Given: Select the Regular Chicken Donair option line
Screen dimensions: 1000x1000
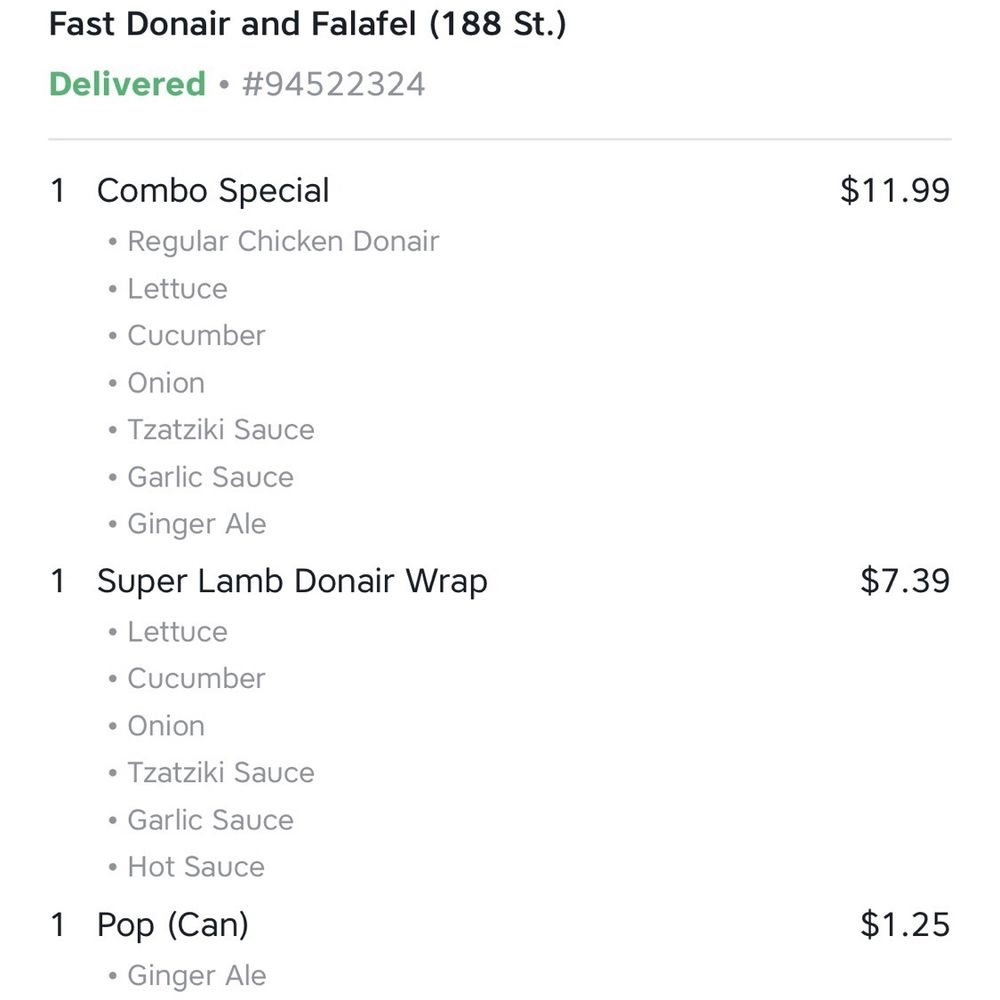Looking at the screenshot, I should coord(283,242).
